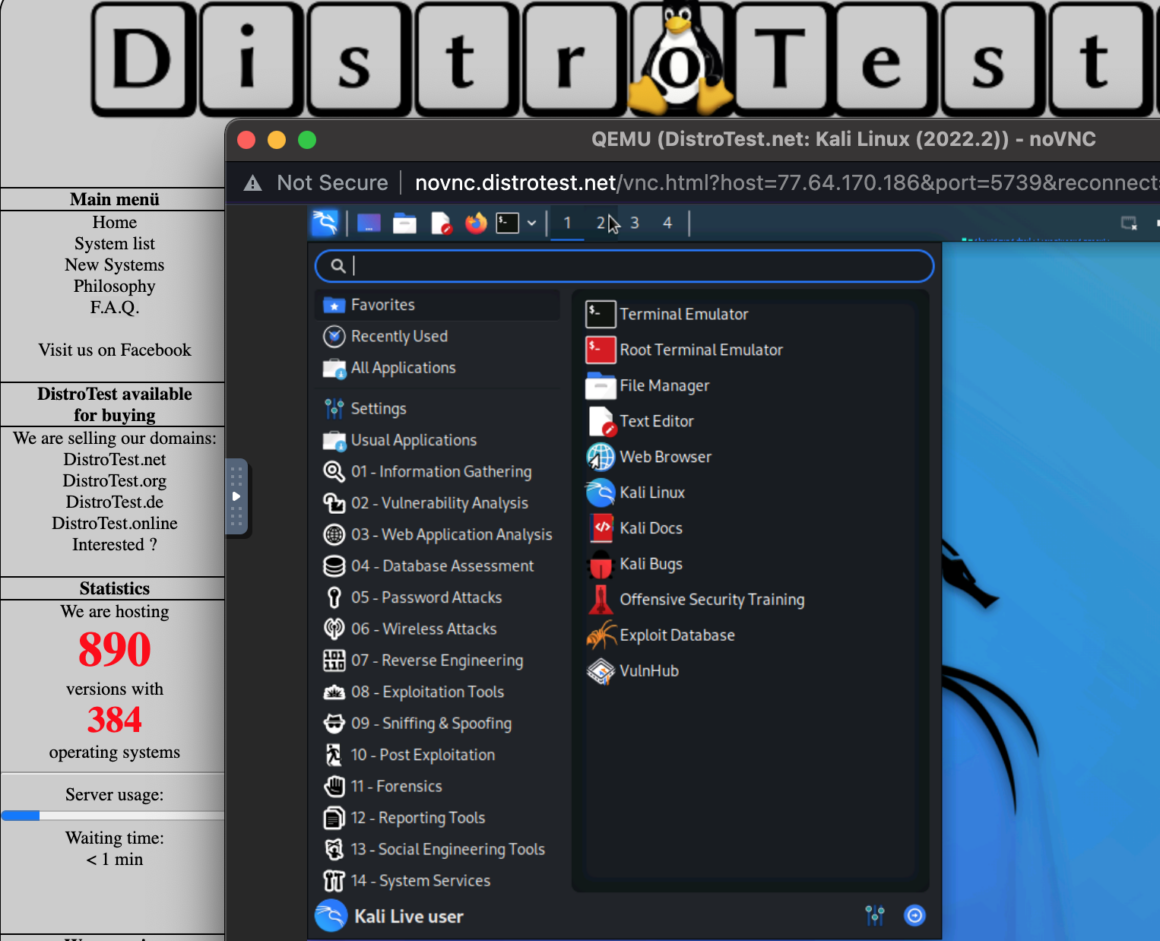1160x941 pixels.
Task: Open 08 - Exploitation Tools category
Action: [437, 692]
